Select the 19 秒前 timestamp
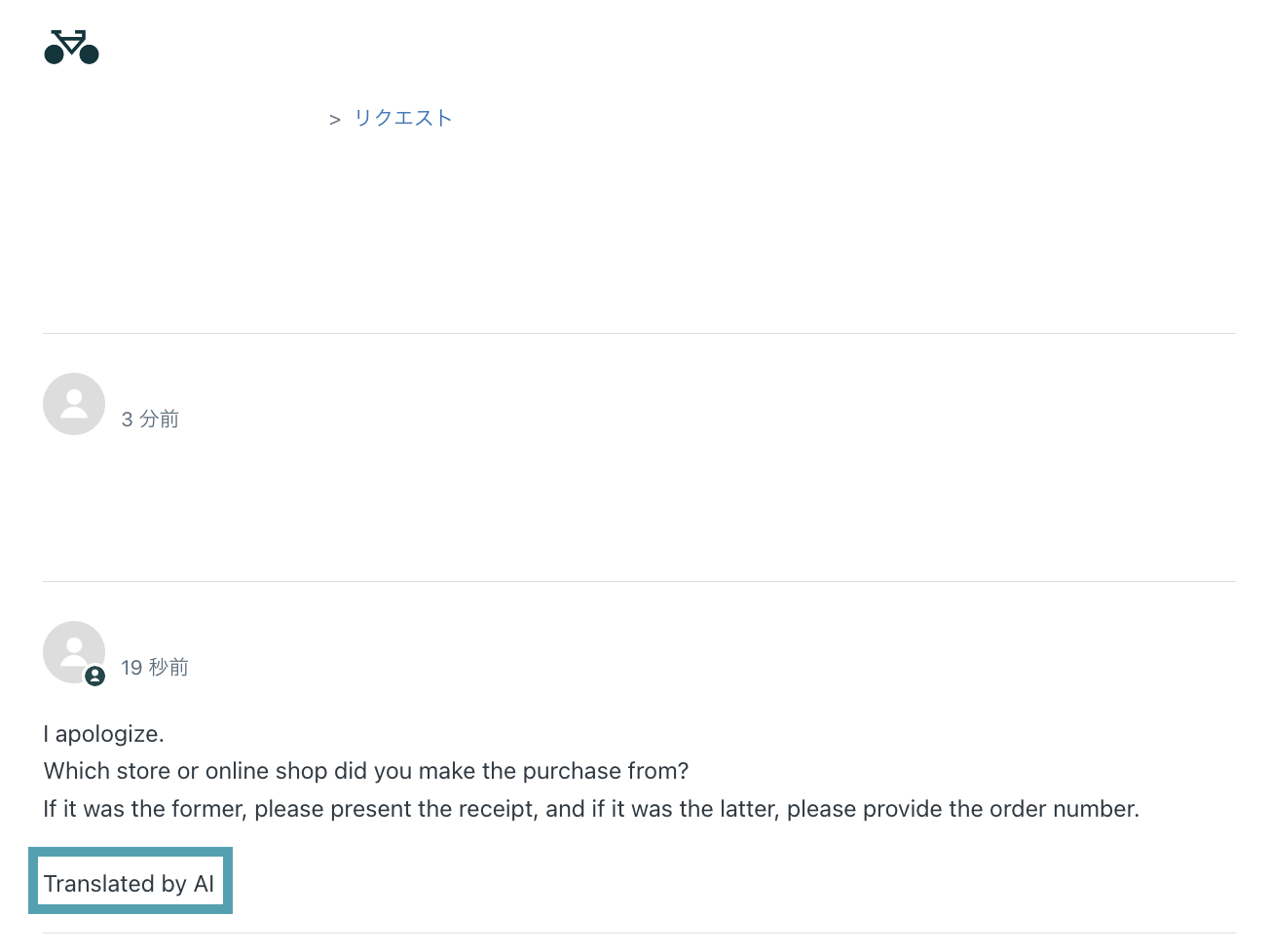The image size is (1270, 952). click(x=155, y=668)
